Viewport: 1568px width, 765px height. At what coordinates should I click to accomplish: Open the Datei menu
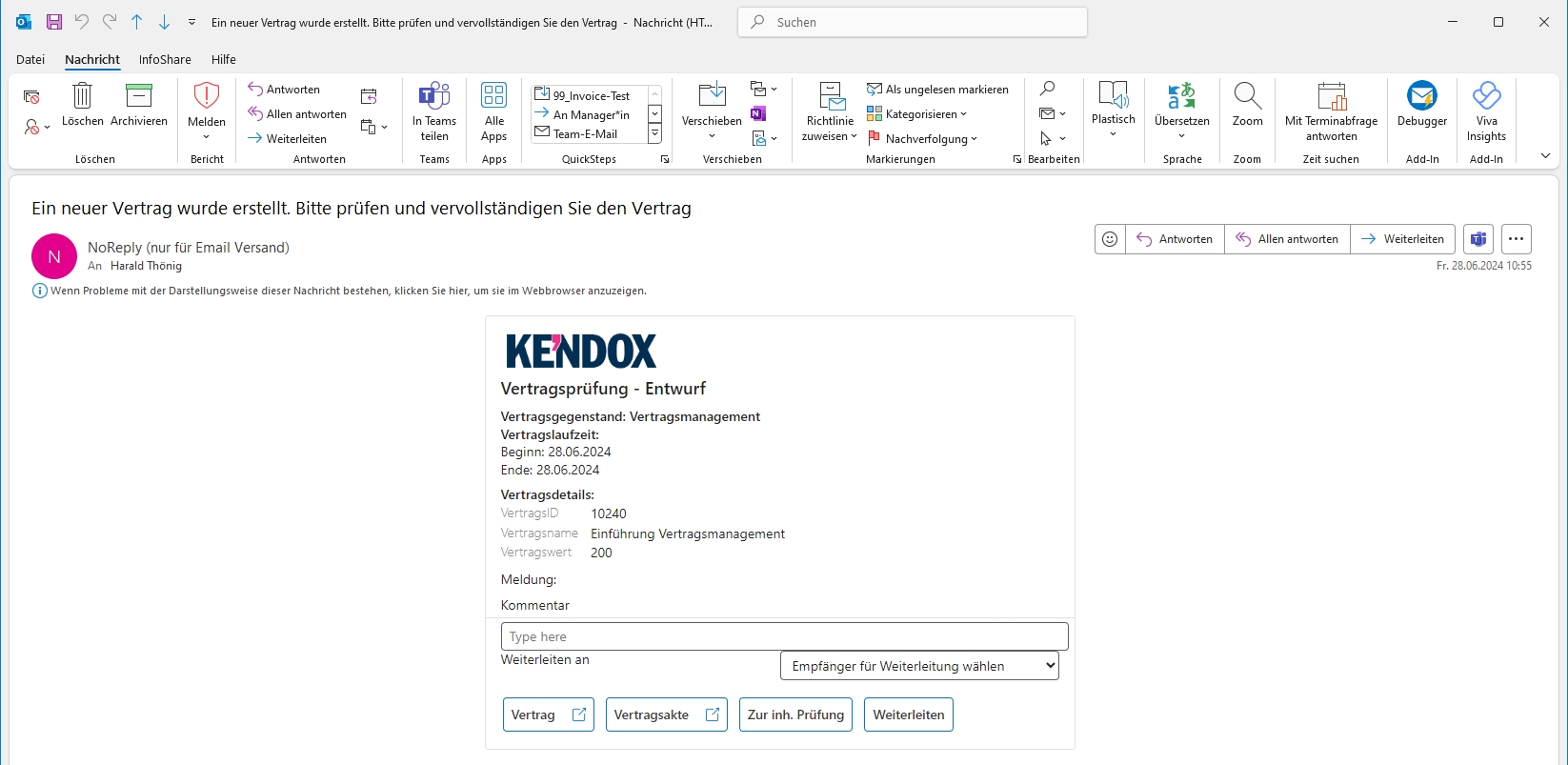(30, 59)
